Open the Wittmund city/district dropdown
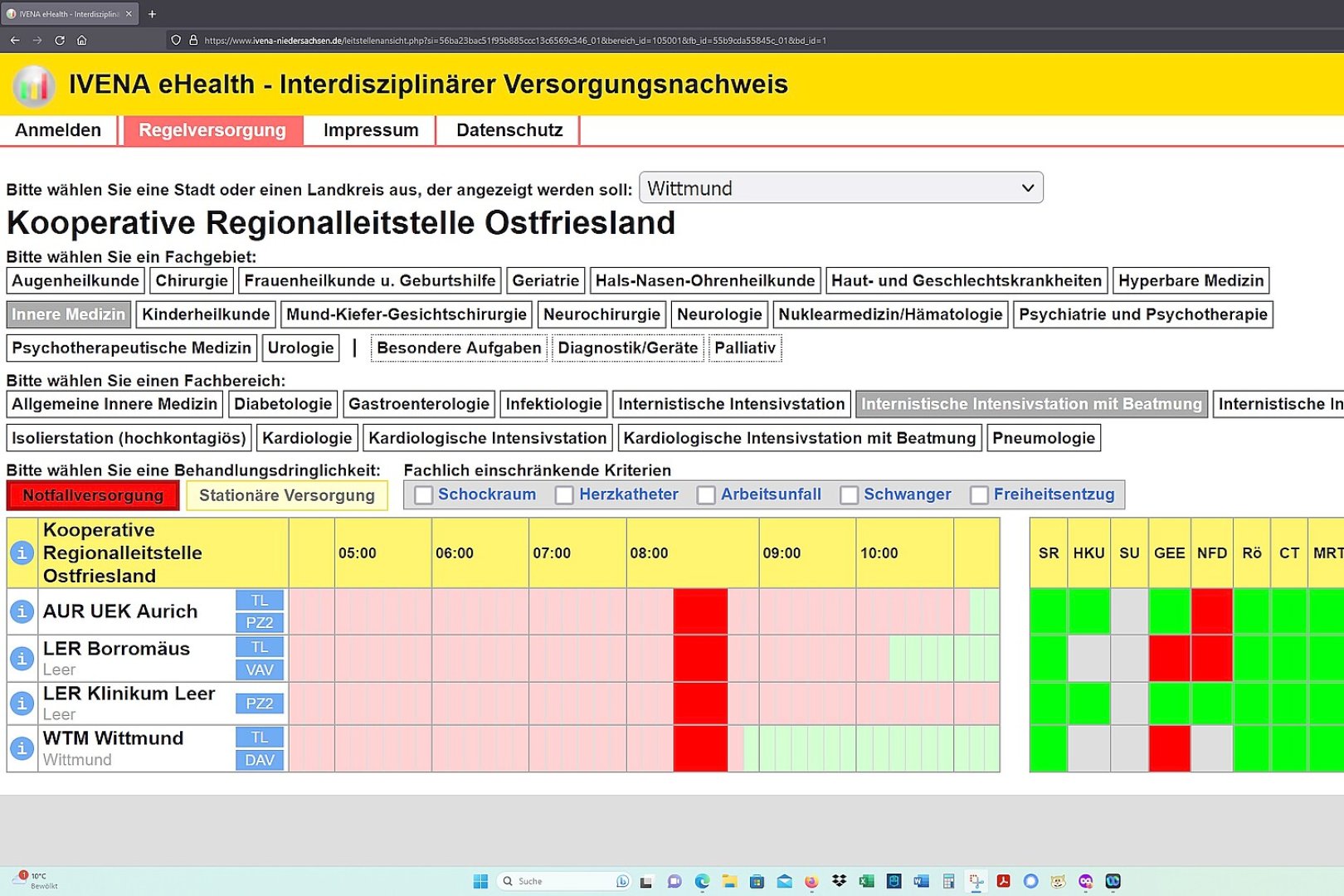Image resolution: width=1344 pixels, height=896 pixels. [x=841, y=188]
